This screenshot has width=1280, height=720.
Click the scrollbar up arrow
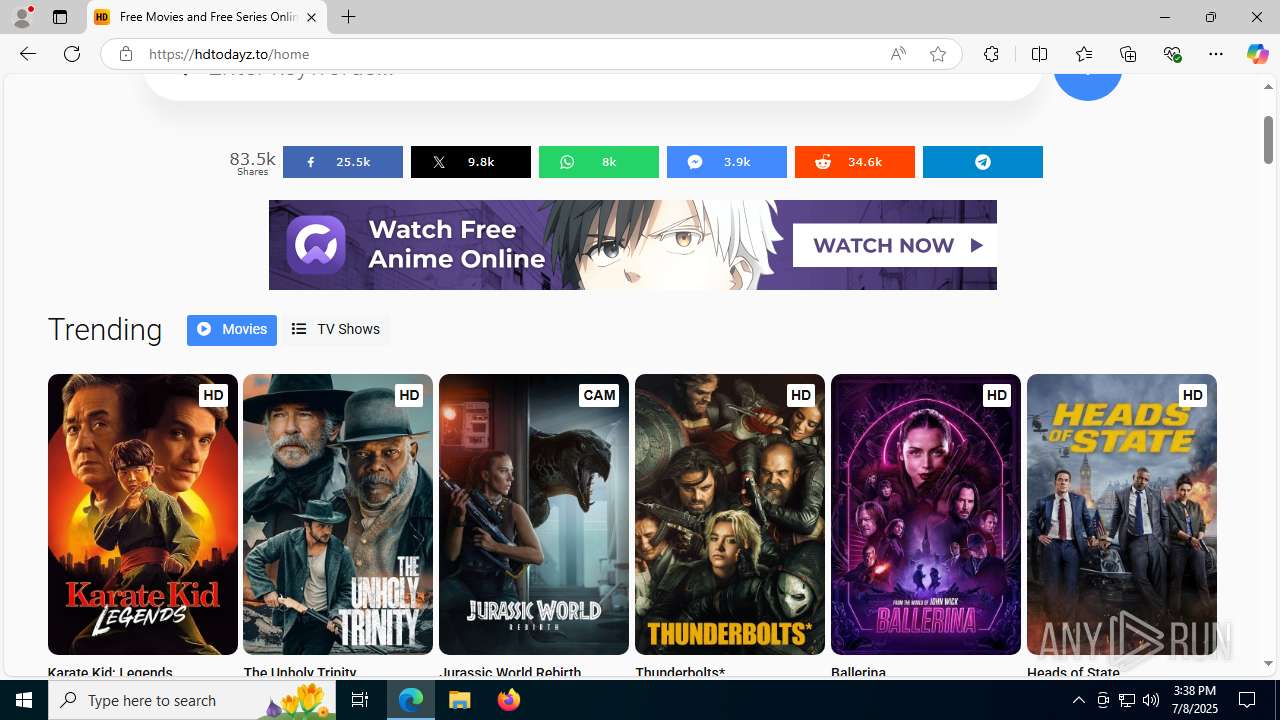(1268, 87)
